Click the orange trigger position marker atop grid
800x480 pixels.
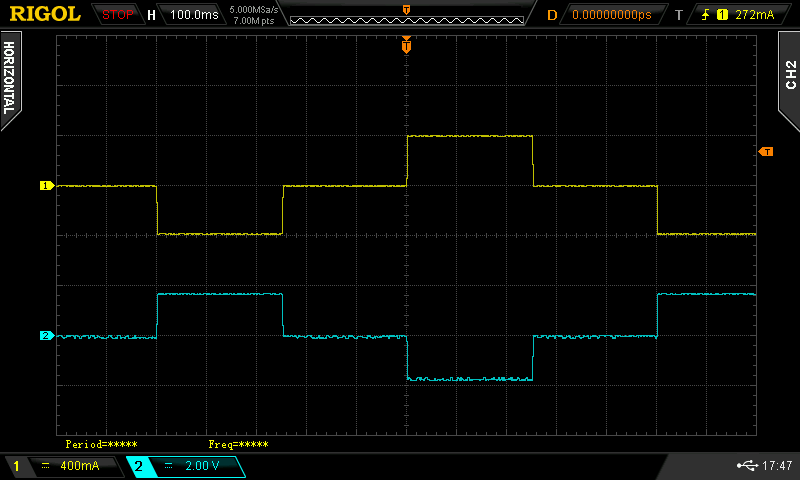coord(406,45)
